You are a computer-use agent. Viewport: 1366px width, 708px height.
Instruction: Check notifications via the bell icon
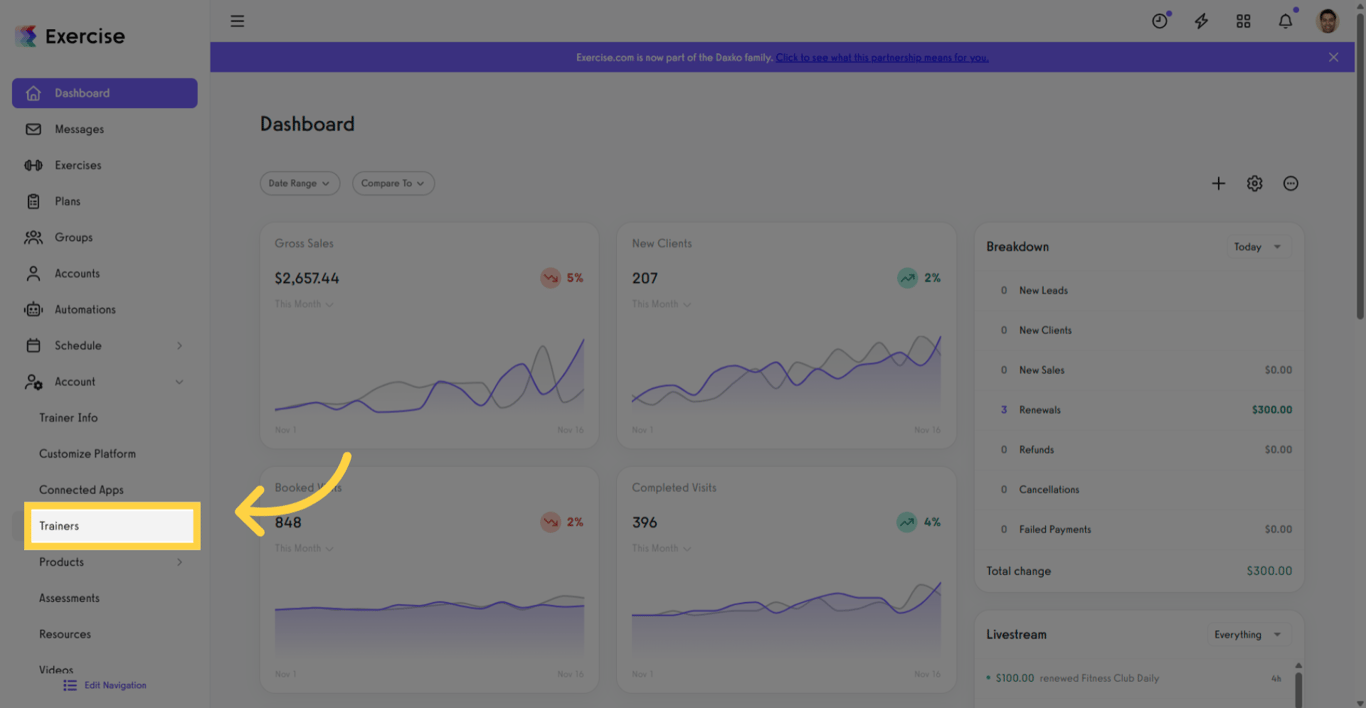pyautogui.click(x=1285, y=20)
